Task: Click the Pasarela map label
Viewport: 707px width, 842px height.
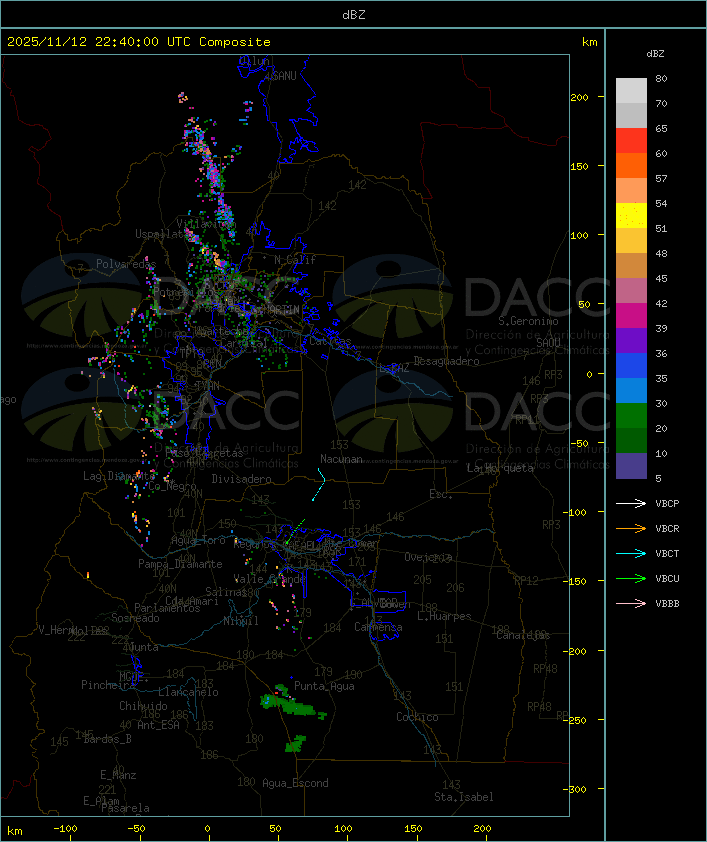Action: [x=125, y=808]
